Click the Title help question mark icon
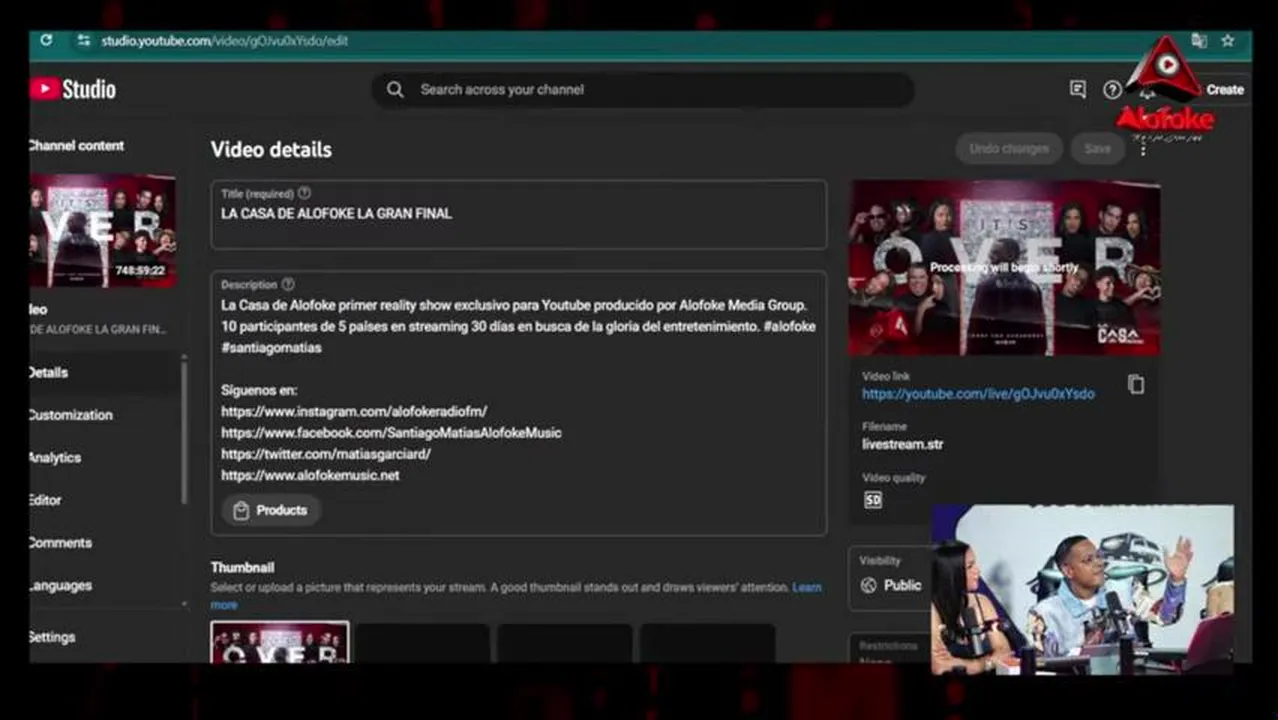1278x720 pixels. pos(305,193)
